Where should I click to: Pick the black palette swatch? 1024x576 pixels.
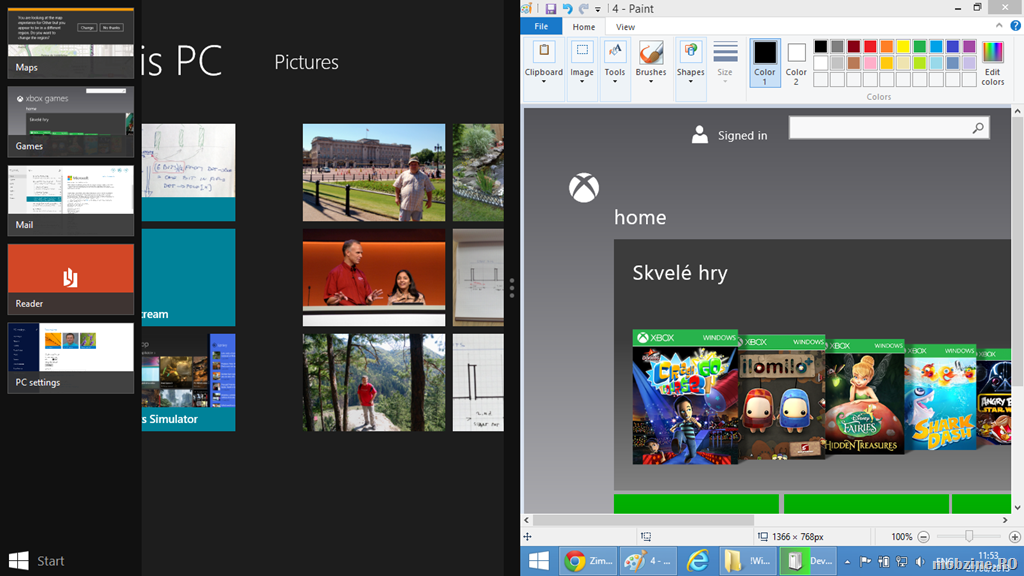[821, 46]
